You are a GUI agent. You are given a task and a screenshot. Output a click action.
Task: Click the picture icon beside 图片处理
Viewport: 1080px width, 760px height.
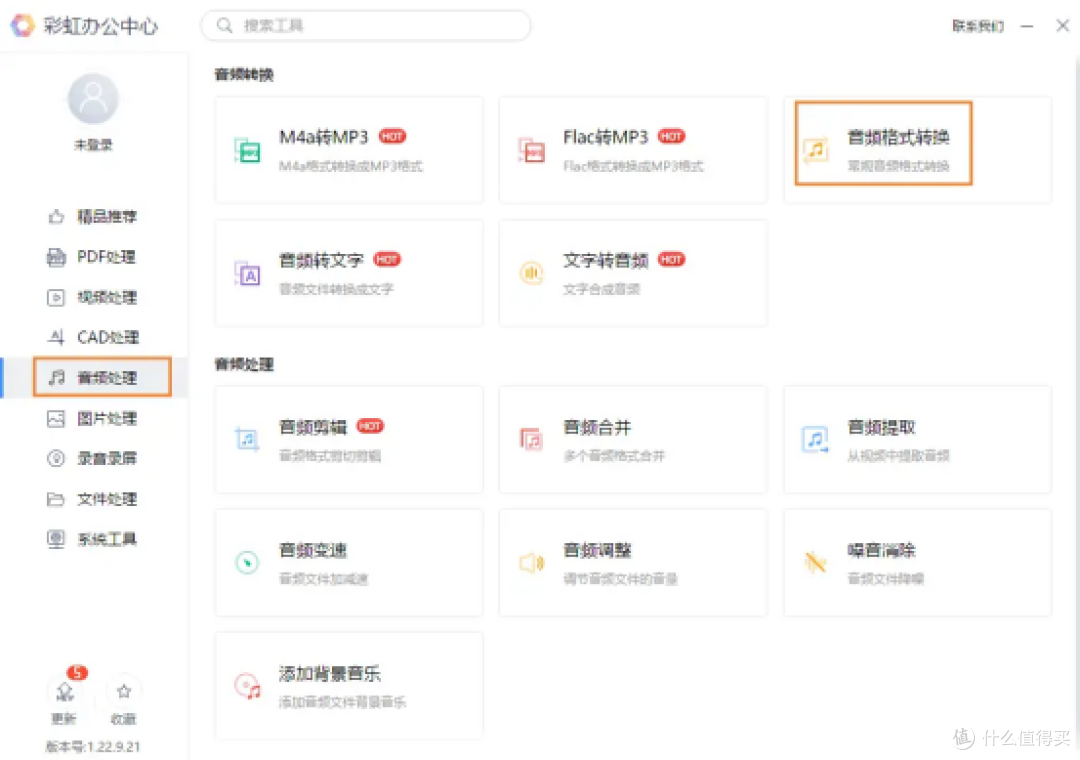tap(56, 418)
